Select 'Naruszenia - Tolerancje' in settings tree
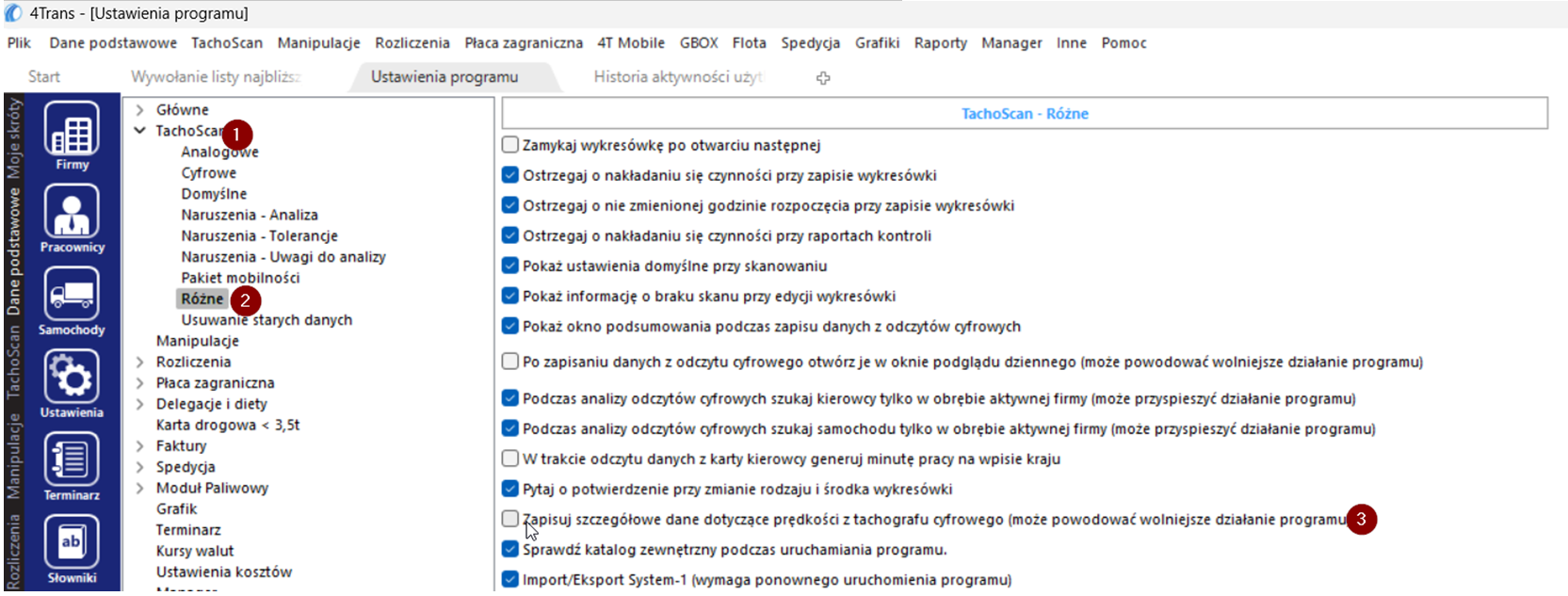This screenshot has height=596, width=1568. [259, 236]
